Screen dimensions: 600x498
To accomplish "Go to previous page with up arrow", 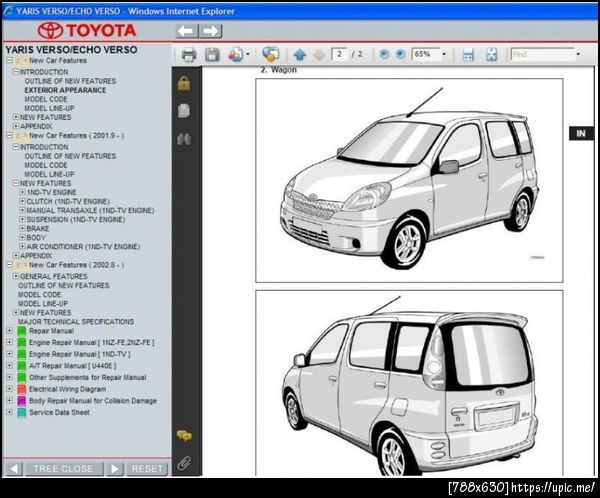I will (x=300, y=55).
